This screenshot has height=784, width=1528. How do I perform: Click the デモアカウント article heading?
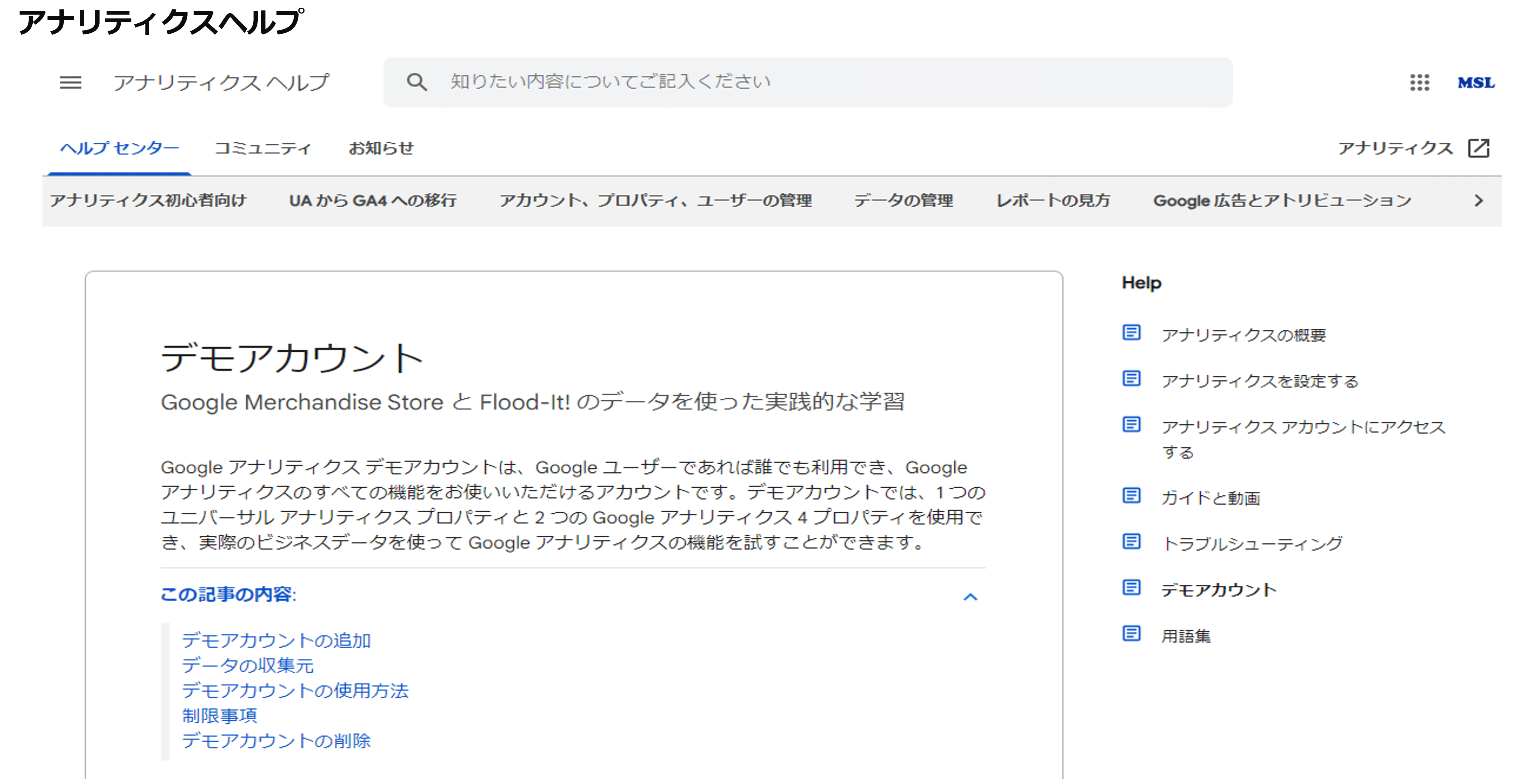(x=292, y=358)
